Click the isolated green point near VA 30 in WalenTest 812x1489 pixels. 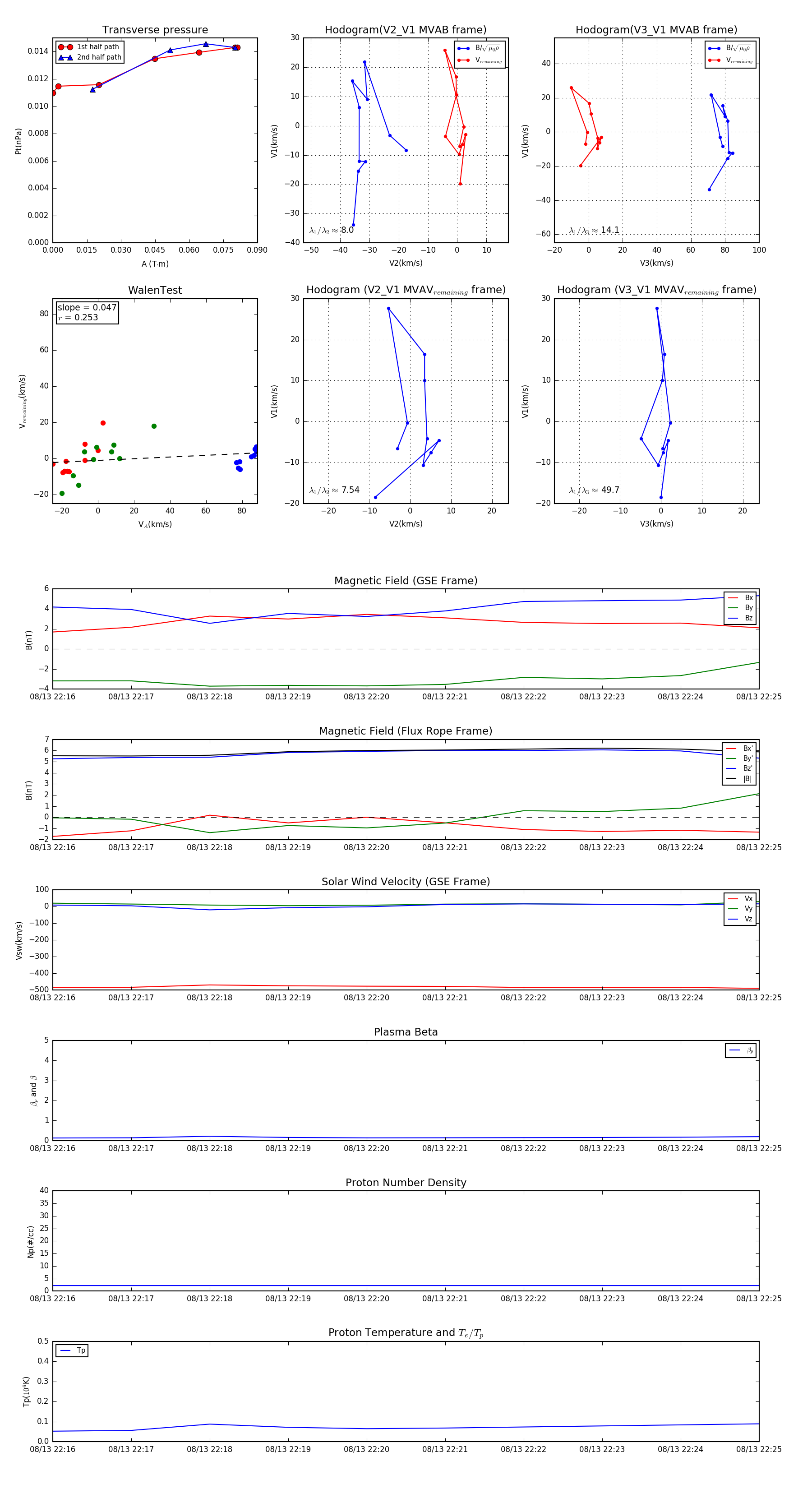point(154,426)
